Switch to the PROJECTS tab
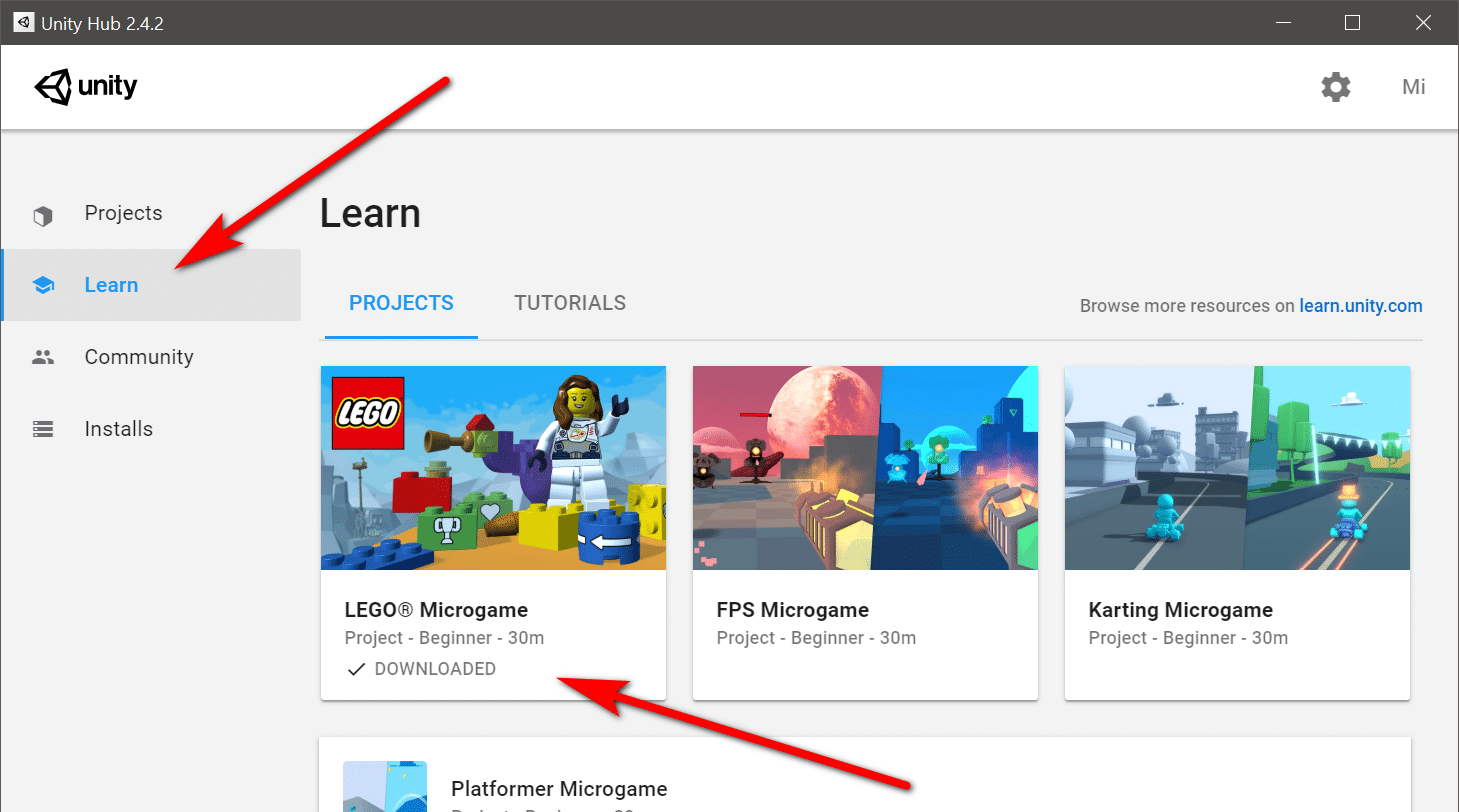Screen dimensions: 1459x812 pyautogui.click(x=401, y=303)
